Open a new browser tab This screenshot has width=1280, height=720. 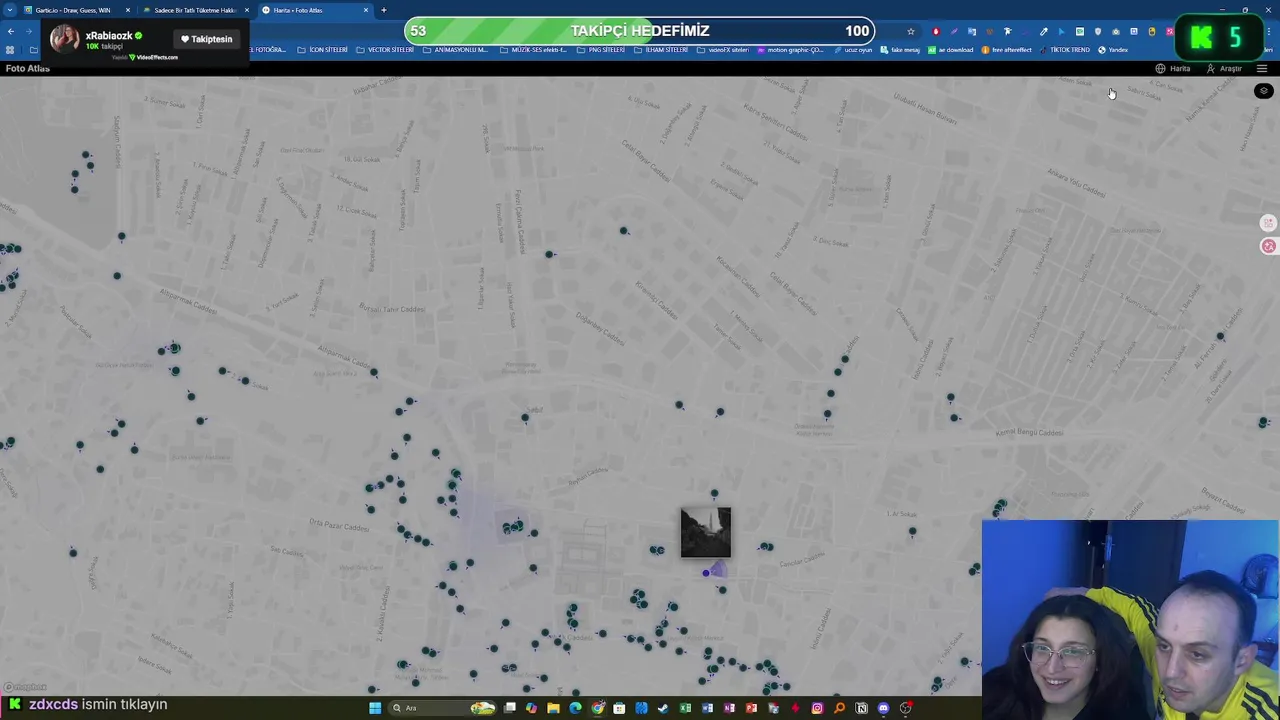(x=384, y=10)
